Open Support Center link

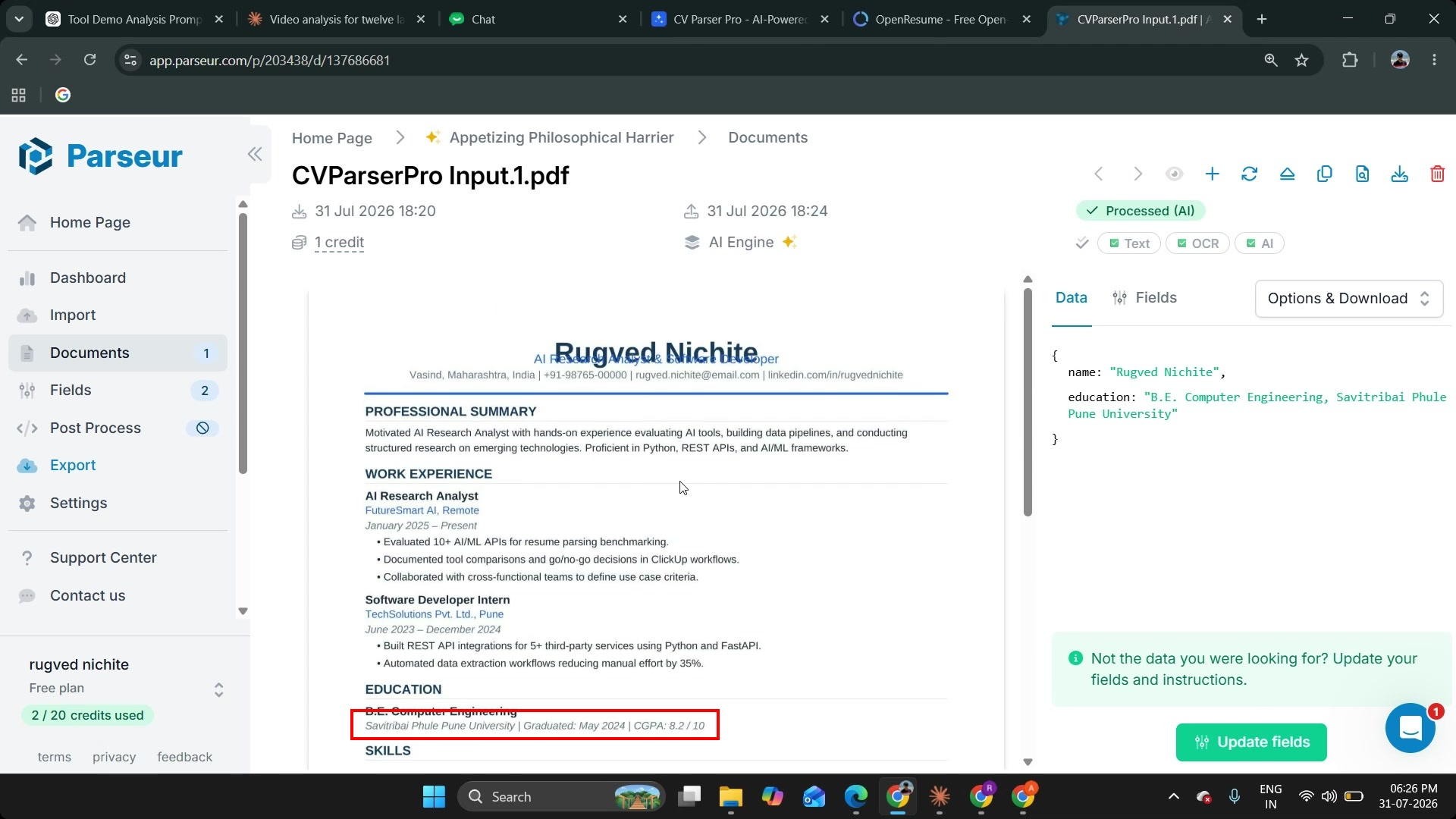[118, 558]
